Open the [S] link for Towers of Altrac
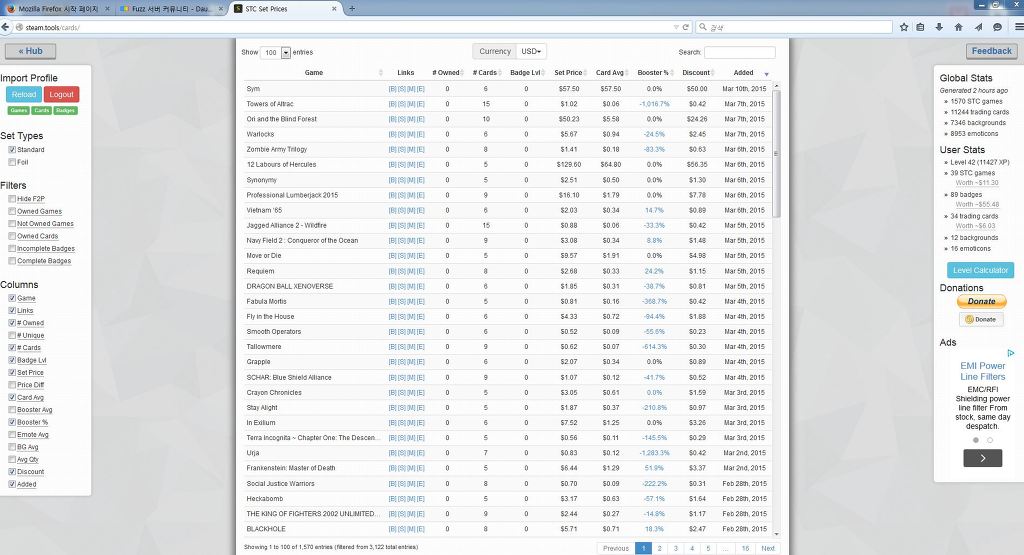This screenshot has width=1024, height=555. pos(402,104)
